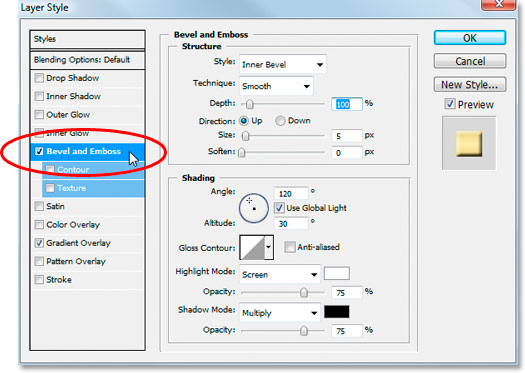
Task: Enable the Inner Shadow checkbox
Action: point(39,96)
